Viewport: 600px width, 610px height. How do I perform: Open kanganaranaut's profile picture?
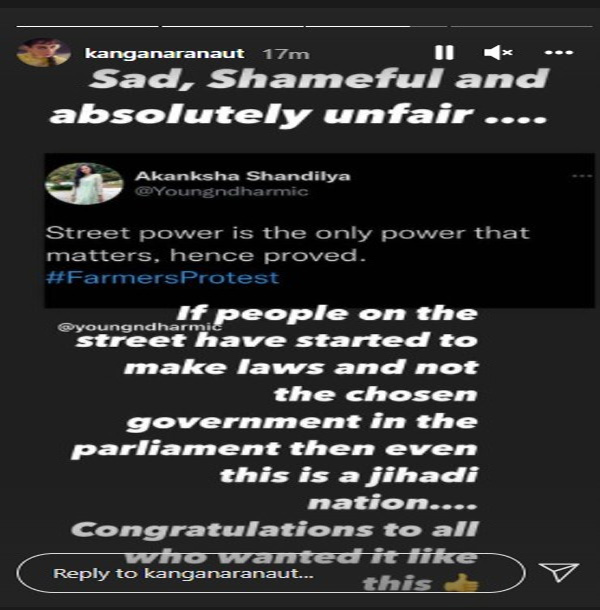click(x=43, y=53)
